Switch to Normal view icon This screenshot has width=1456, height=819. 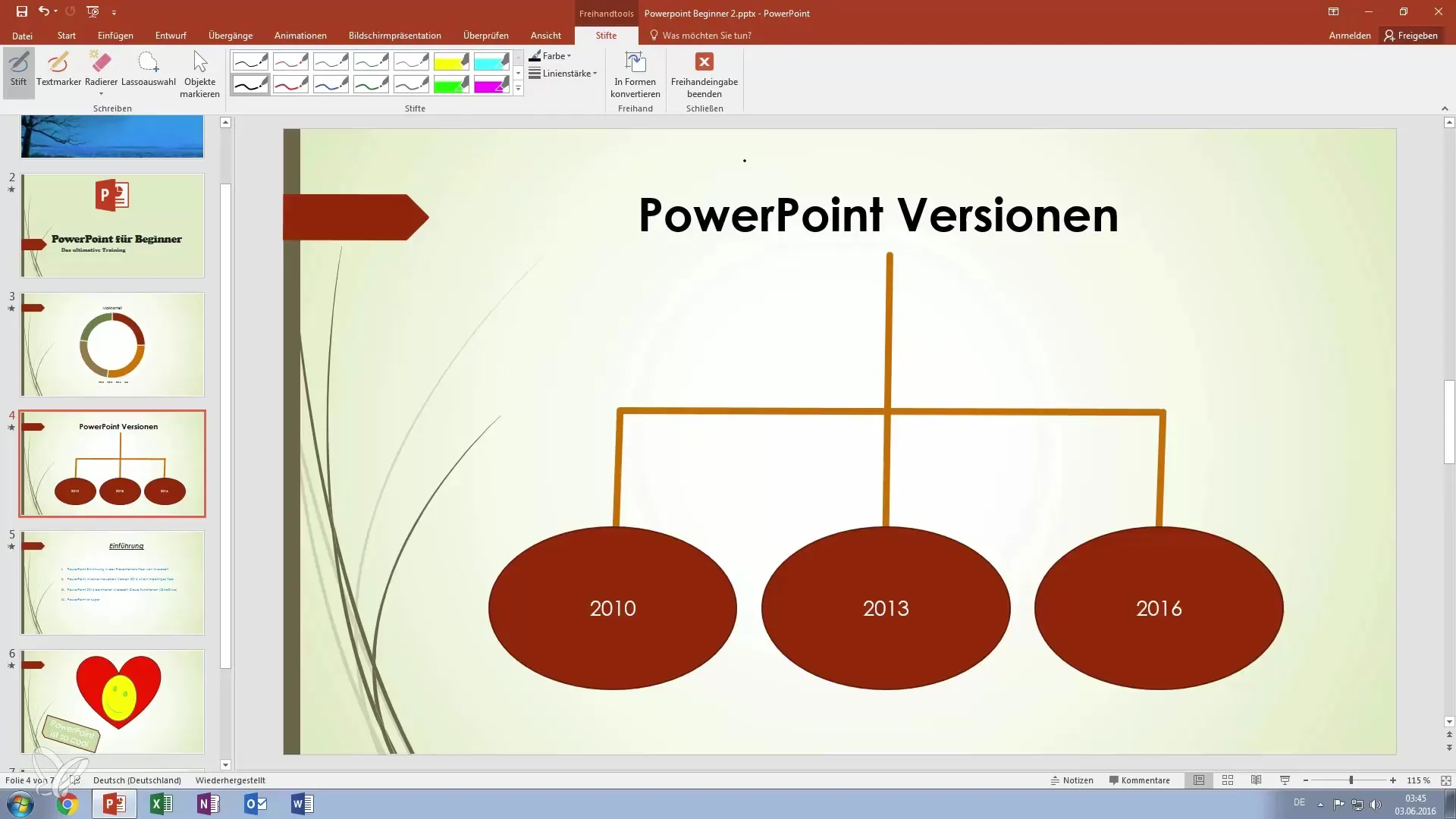[x=1199, y=780]
